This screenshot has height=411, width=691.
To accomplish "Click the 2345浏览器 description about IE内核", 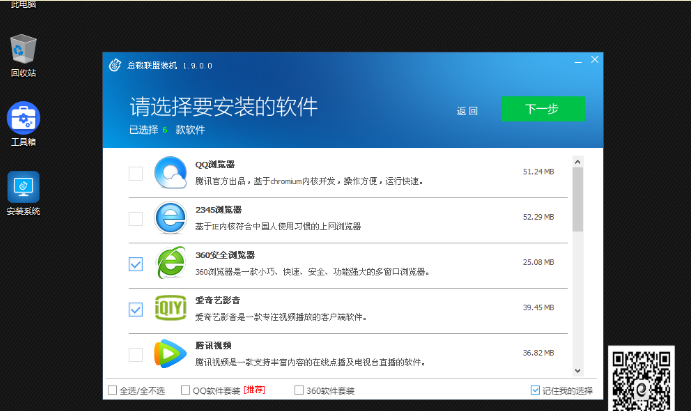I will (278, 226).
